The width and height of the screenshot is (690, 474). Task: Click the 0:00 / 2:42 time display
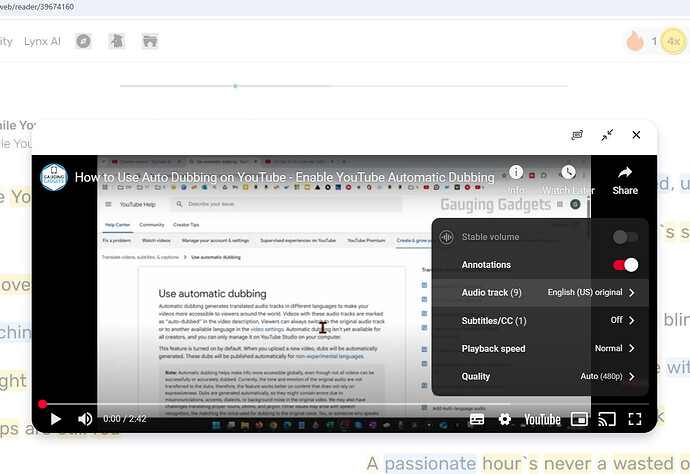point(125,419)
